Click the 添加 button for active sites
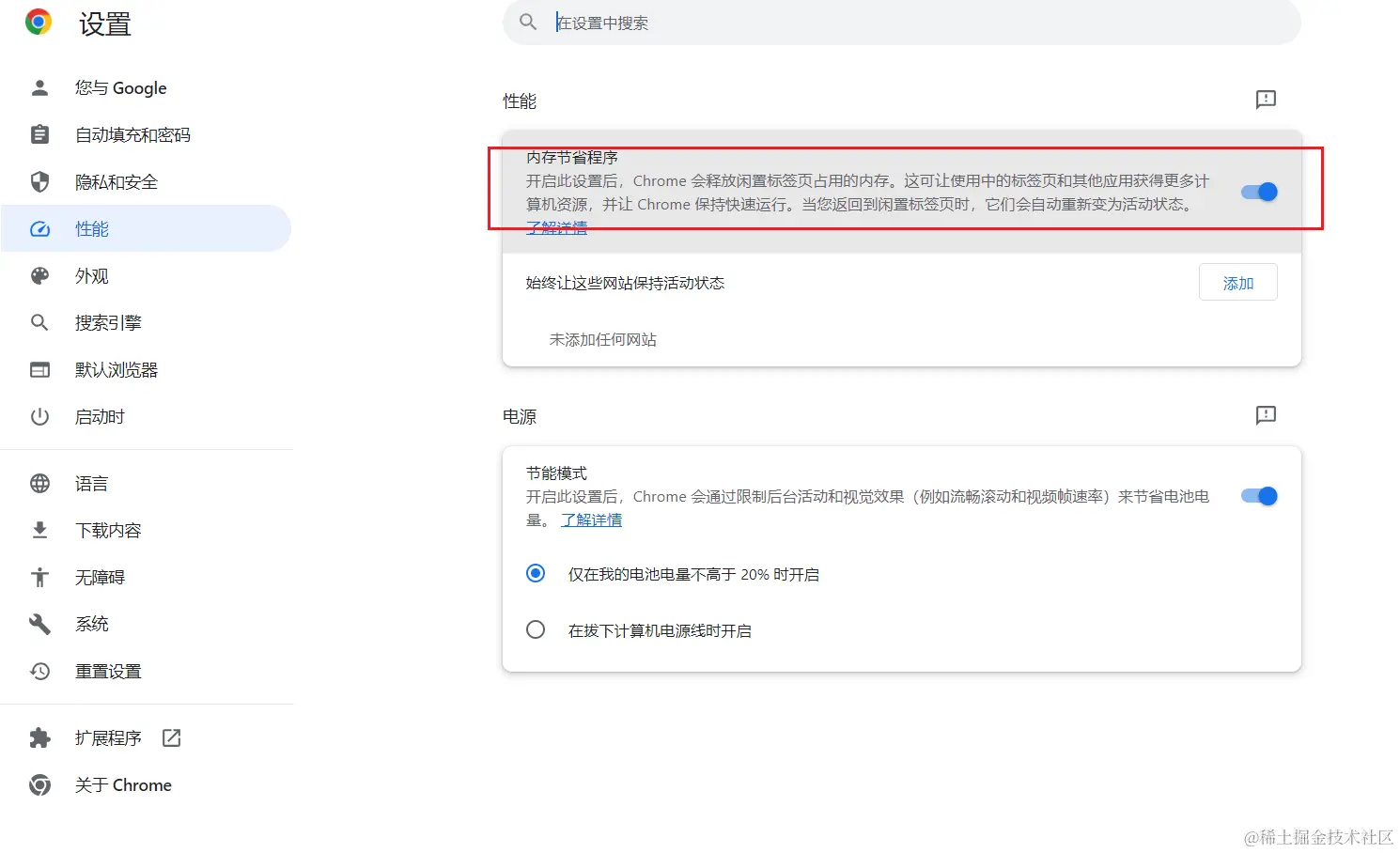 point(1237,282)
